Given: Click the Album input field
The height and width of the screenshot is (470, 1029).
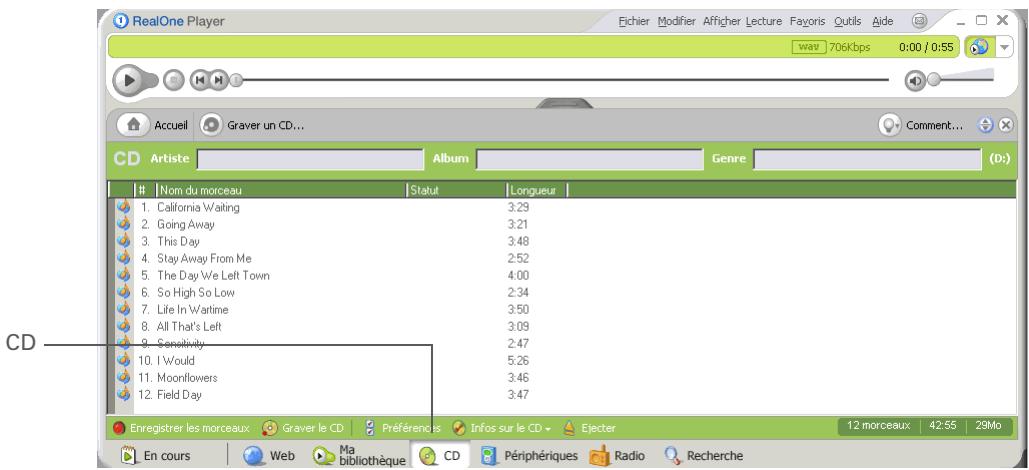Looking at the screenshot, I should pos(589,159).
